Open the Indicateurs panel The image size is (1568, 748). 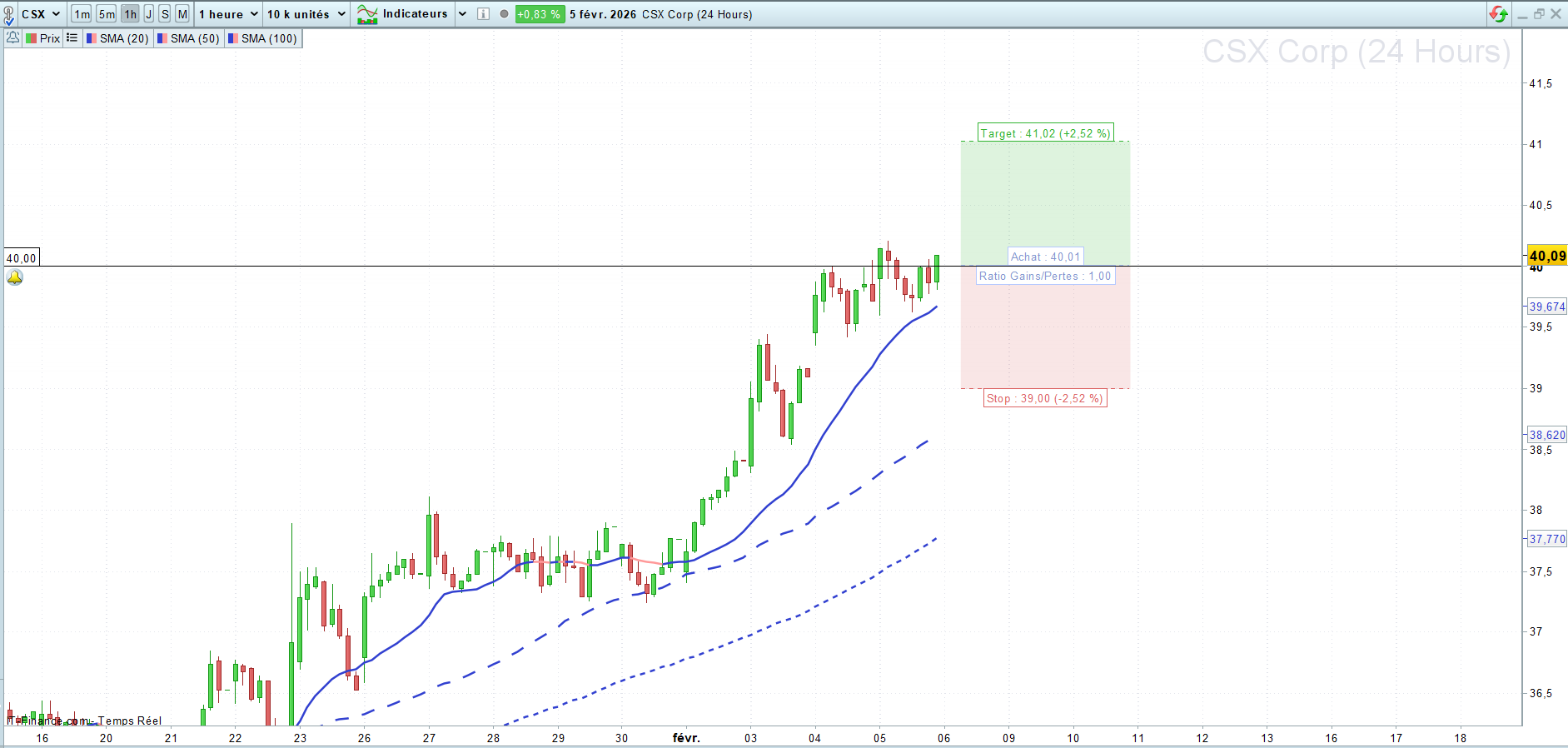tap(415, 13)
